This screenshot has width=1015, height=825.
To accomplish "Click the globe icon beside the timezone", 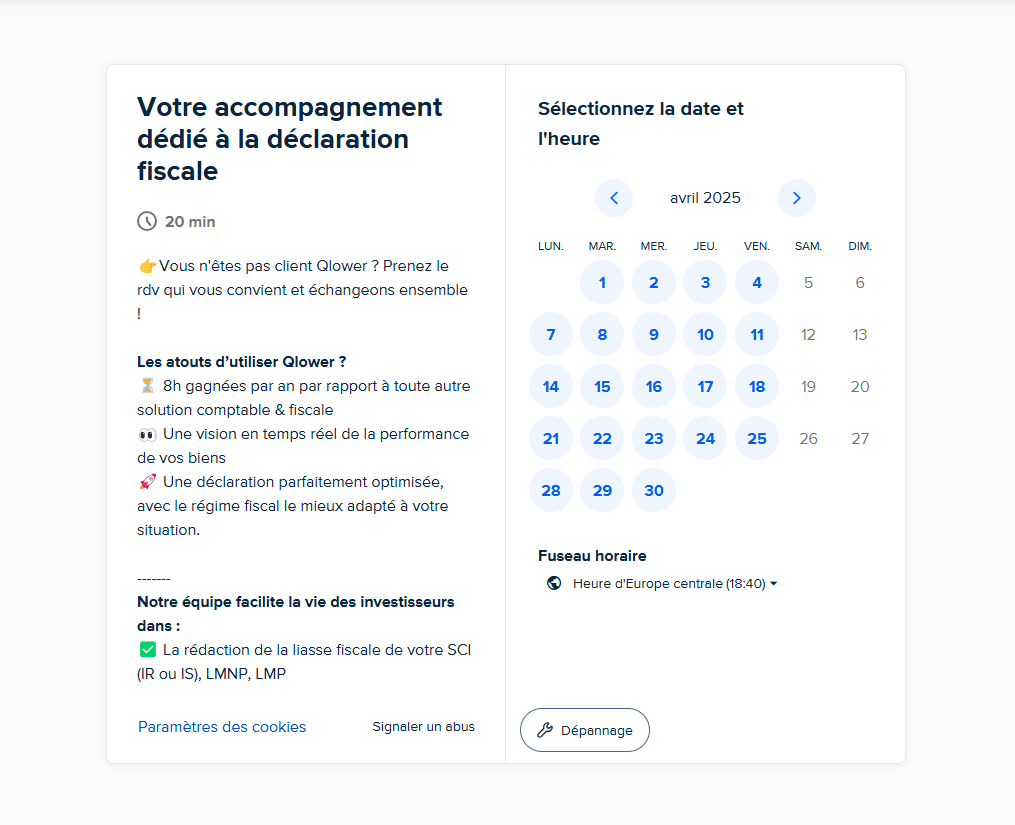I will pos(554,583).
